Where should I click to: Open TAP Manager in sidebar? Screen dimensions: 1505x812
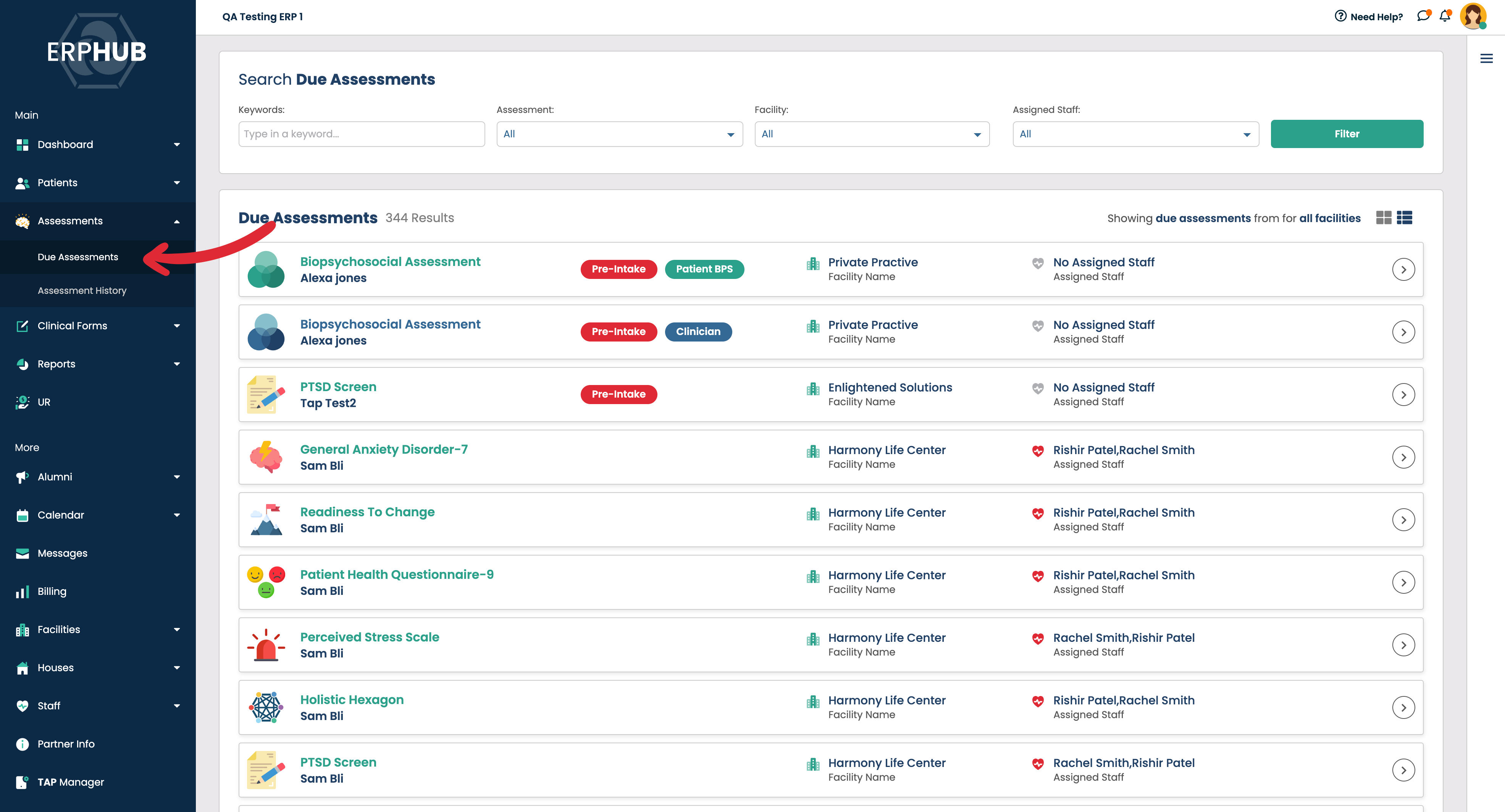coord(71,782)
